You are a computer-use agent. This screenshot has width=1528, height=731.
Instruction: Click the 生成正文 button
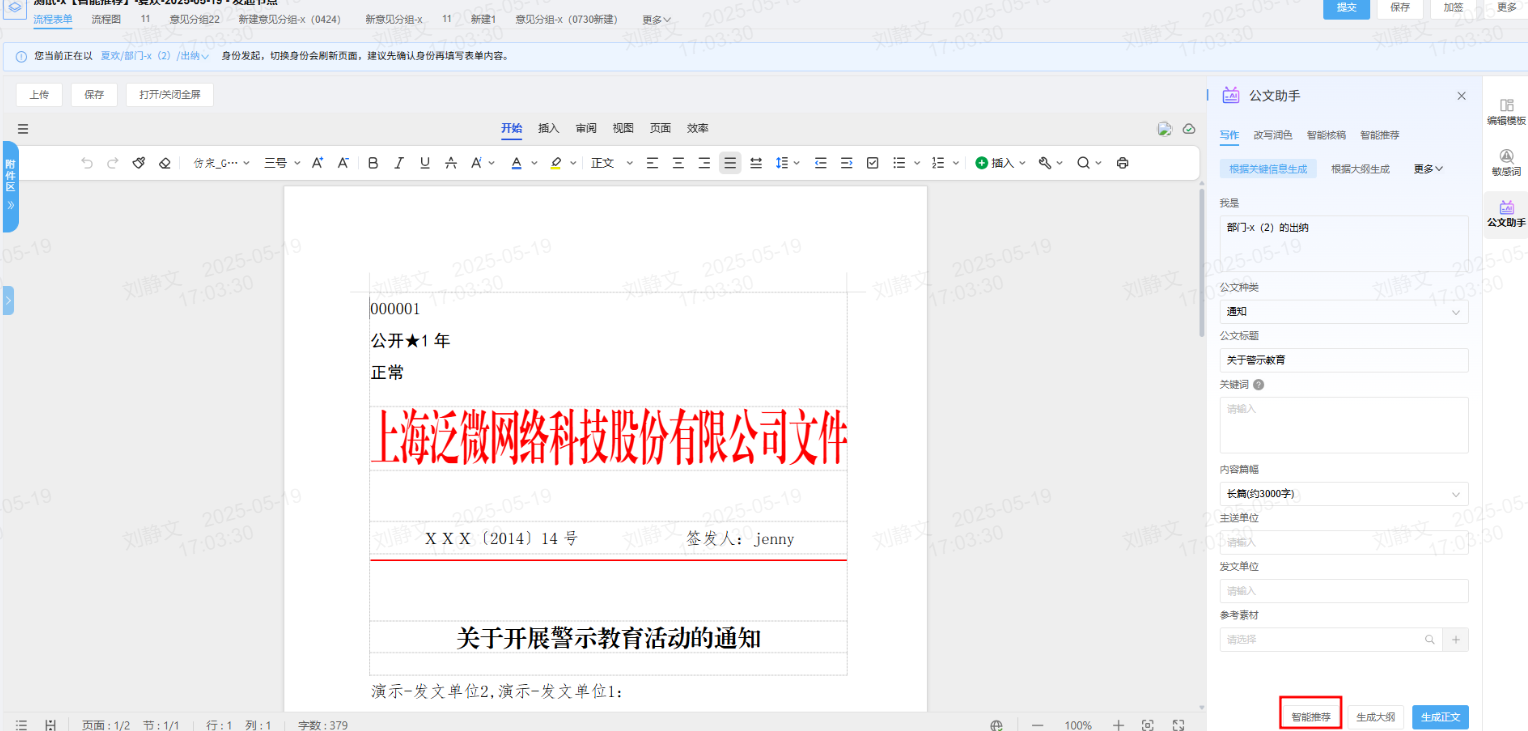click(x=1440, y=717)
